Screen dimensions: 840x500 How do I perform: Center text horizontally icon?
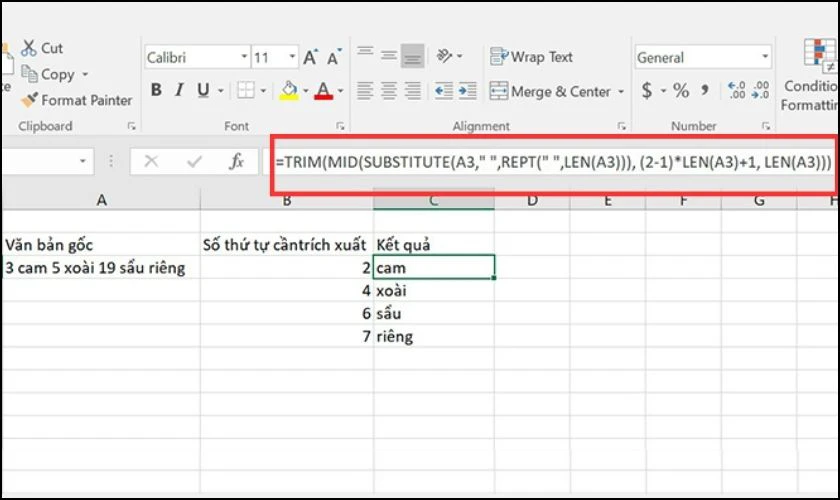click(x=389, y=91)
